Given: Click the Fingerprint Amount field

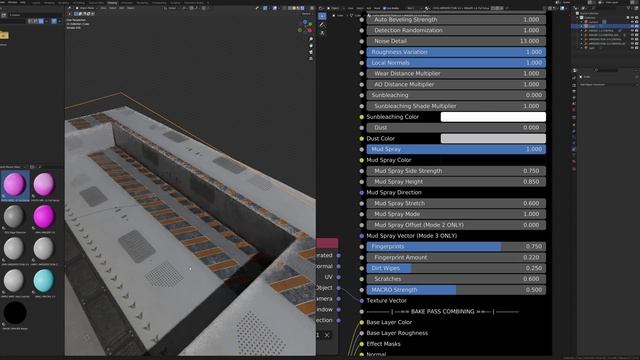Looking at the screenshot, I should (456, 258).
